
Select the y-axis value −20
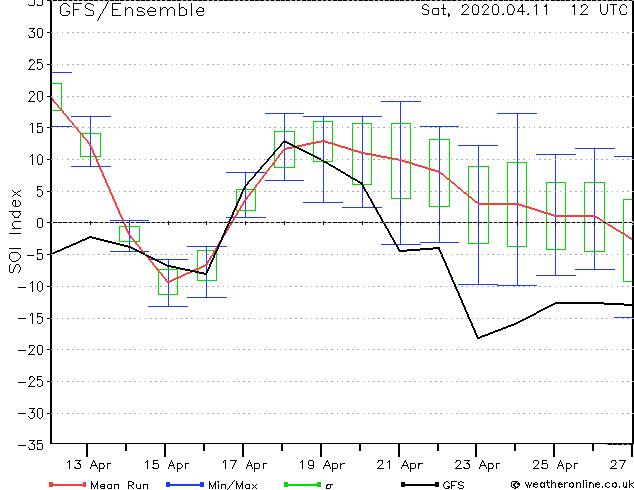coord(31,350)
